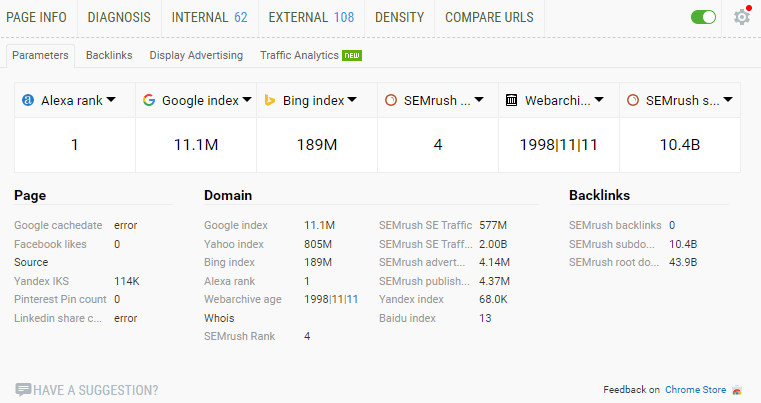The height and width of the screenshot is (403, 761).
Task: Open the EXTERNAL 108 links tab
Action: point(312,17)
